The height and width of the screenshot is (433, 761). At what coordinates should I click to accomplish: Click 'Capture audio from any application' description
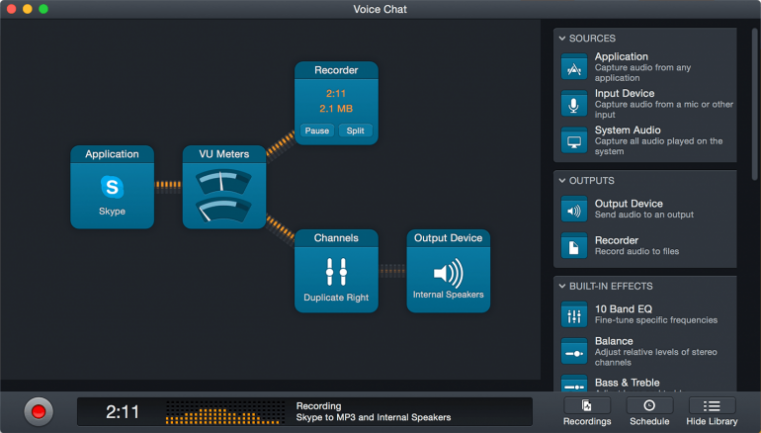click(643, 73)
